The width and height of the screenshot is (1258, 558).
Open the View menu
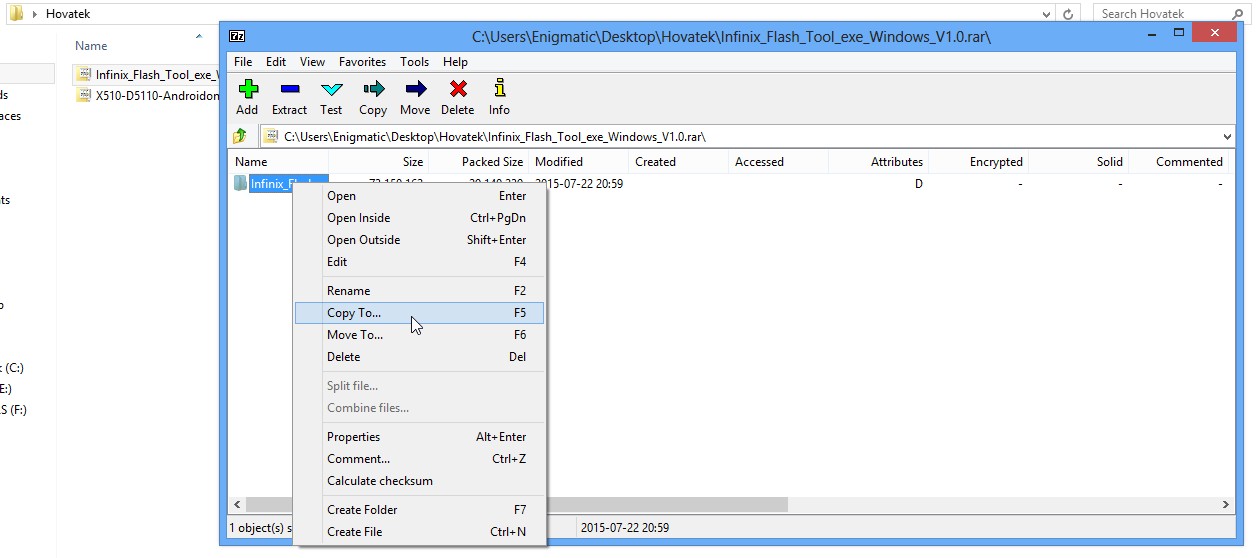coord(312,62)
